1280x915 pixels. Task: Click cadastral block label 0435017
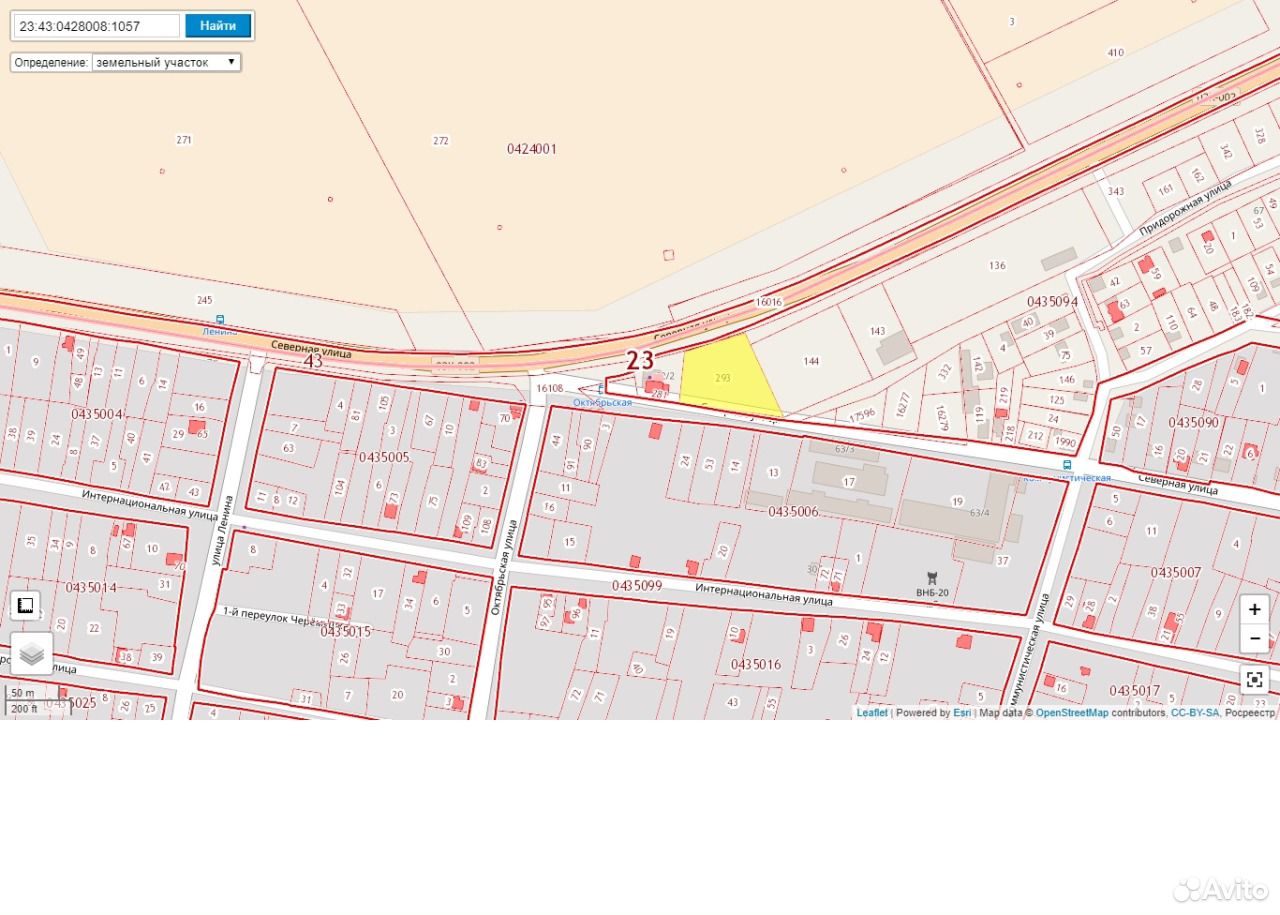point(1134,690)
